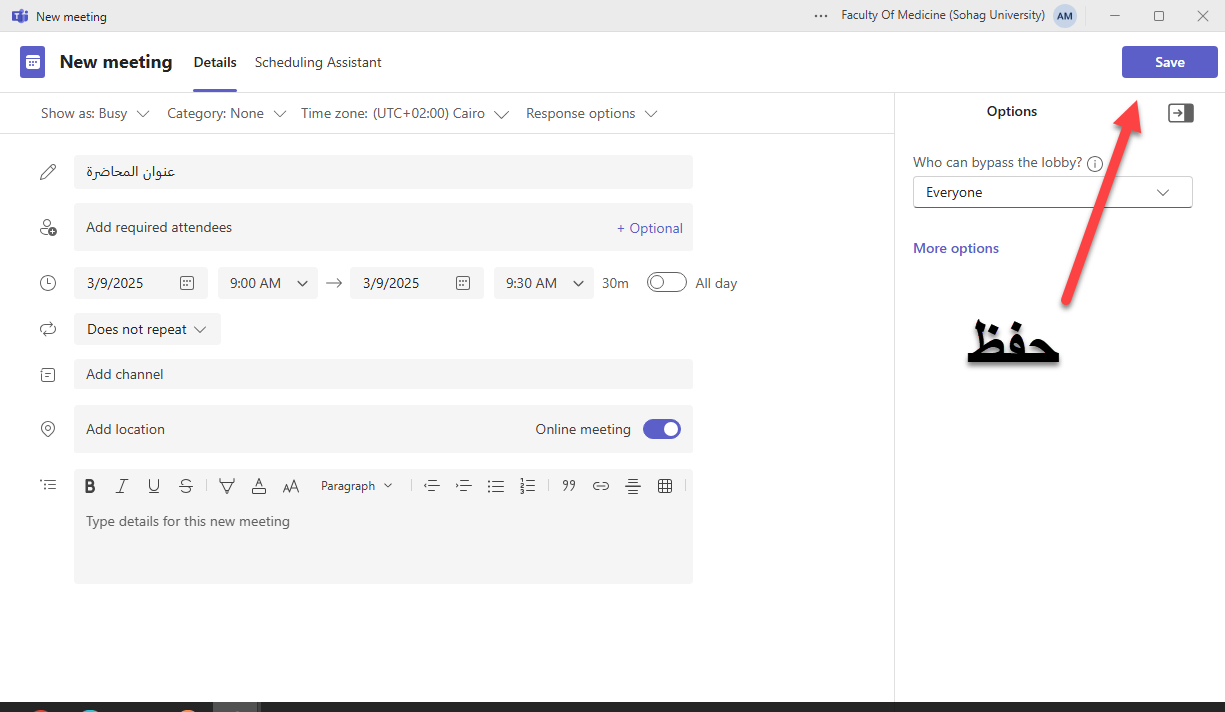Open the start time 9:00 AM dropdown
The image size is (1225, 712).
click(268, 283)
